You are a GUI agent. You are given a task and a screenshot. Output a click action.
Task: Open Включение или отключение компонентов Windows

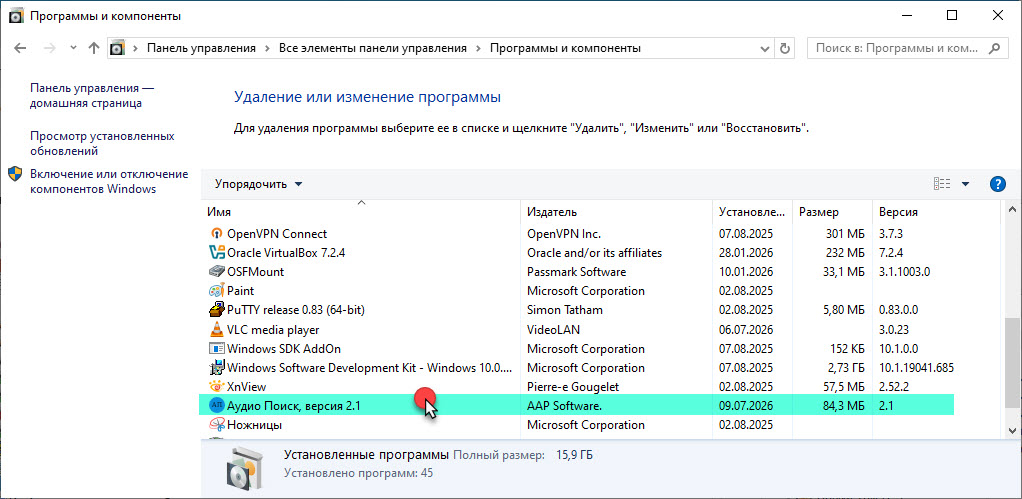click(109, 182)
